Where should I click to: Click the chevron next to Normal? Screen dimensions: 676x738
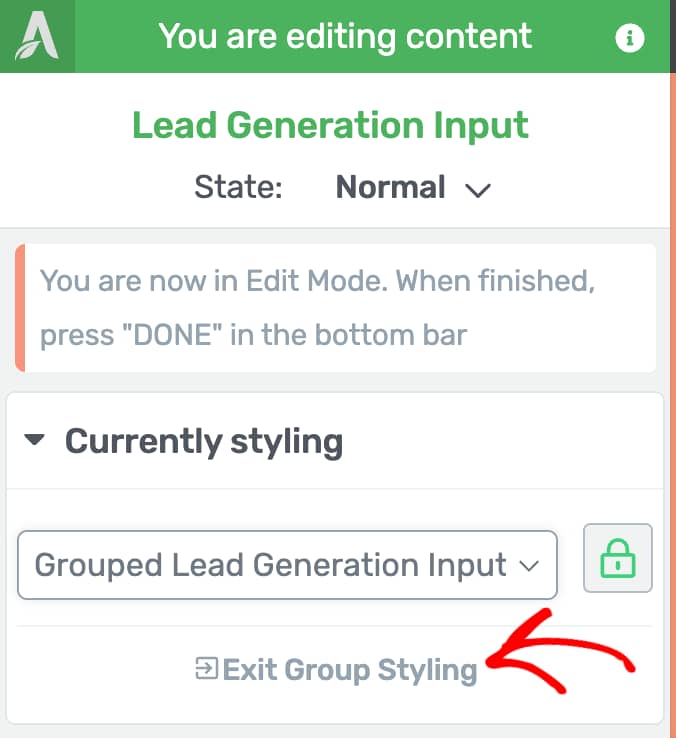(x=478, y=190)
